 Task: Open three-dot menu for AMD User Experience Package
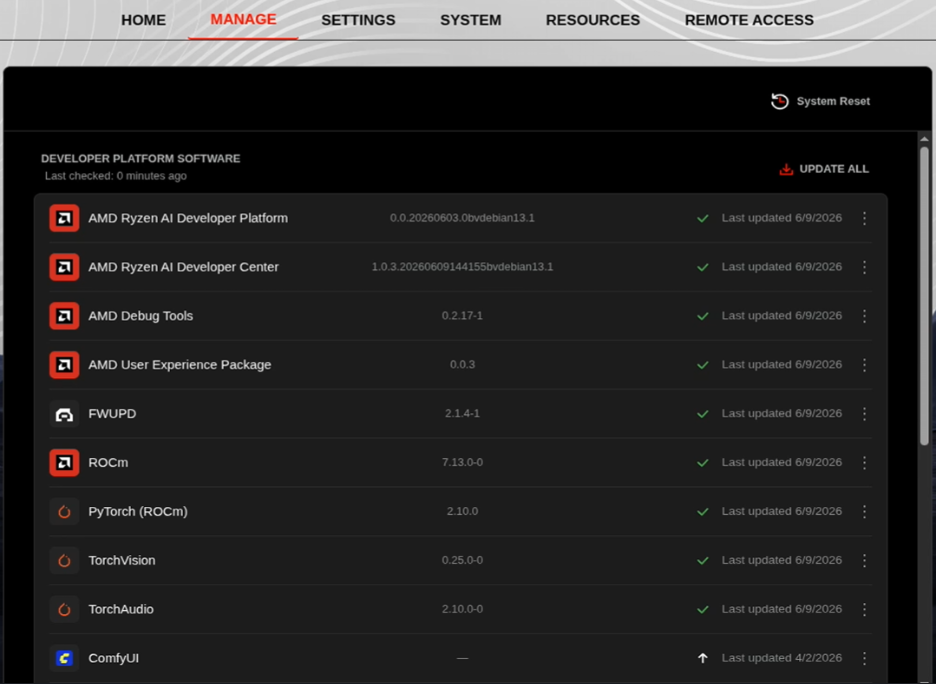(x=864, y=365)
